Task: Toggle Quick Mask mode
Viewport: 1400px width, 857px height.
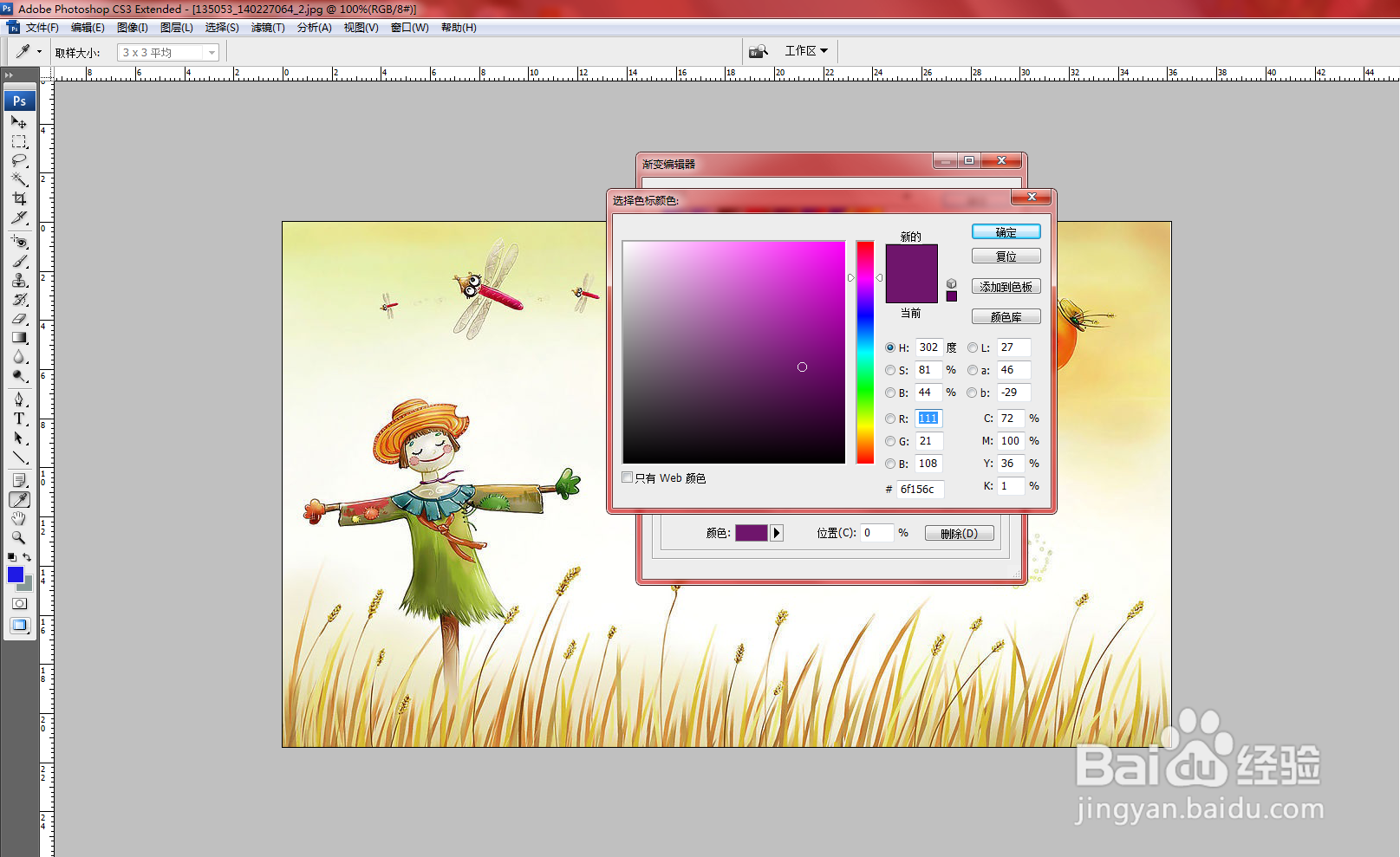Action: pyautogui.click(x=19, y=603)
